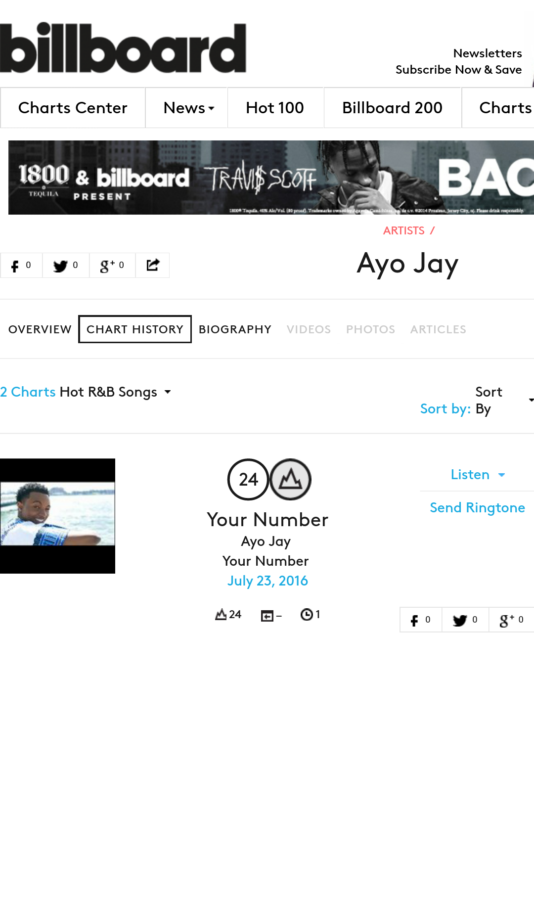Screen dimensions: 534x900
Task: Share the song via the lower Google Plus icon
Action: click(512, 620)
